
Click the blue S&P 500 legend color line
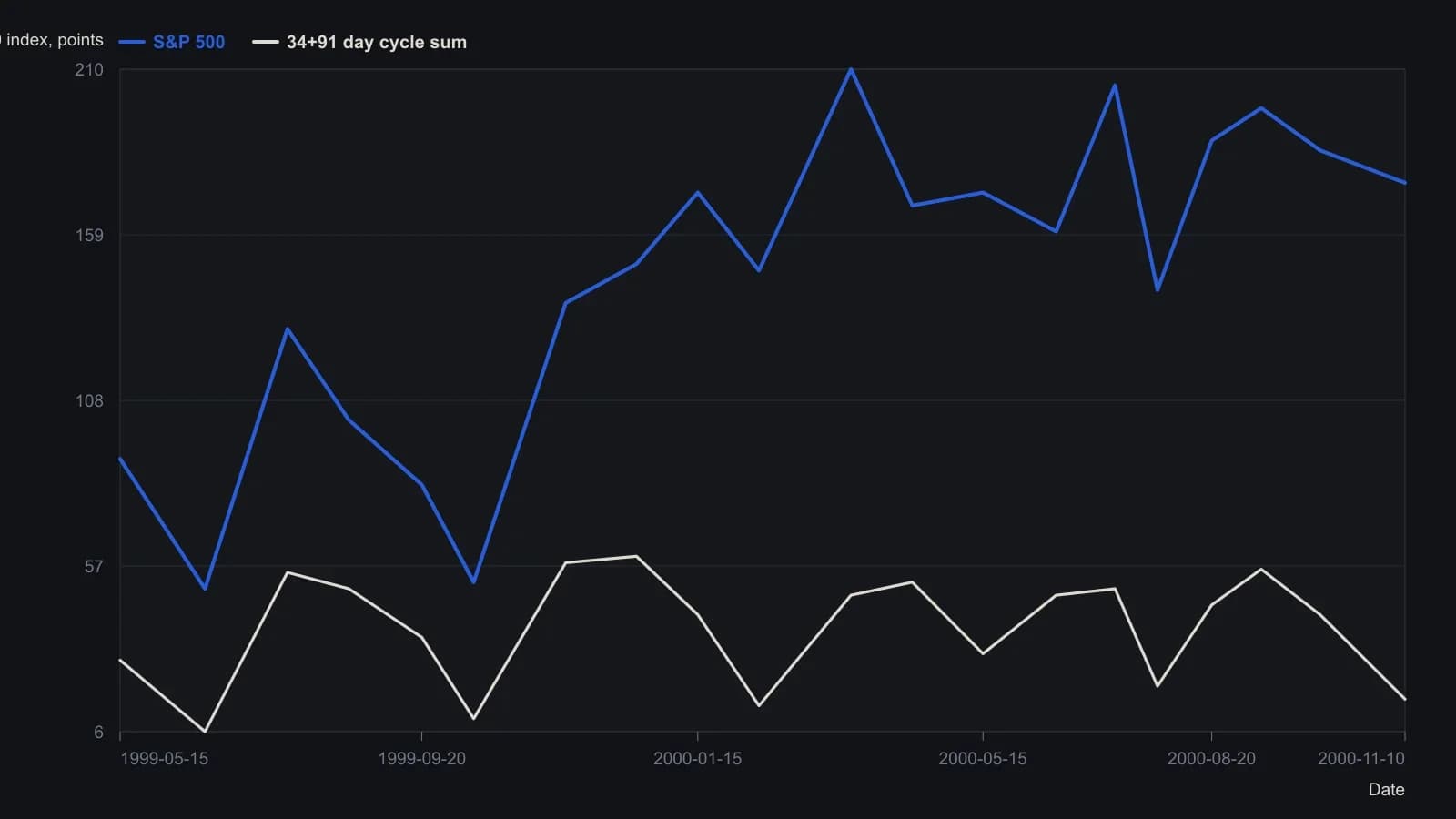point(132,42)
